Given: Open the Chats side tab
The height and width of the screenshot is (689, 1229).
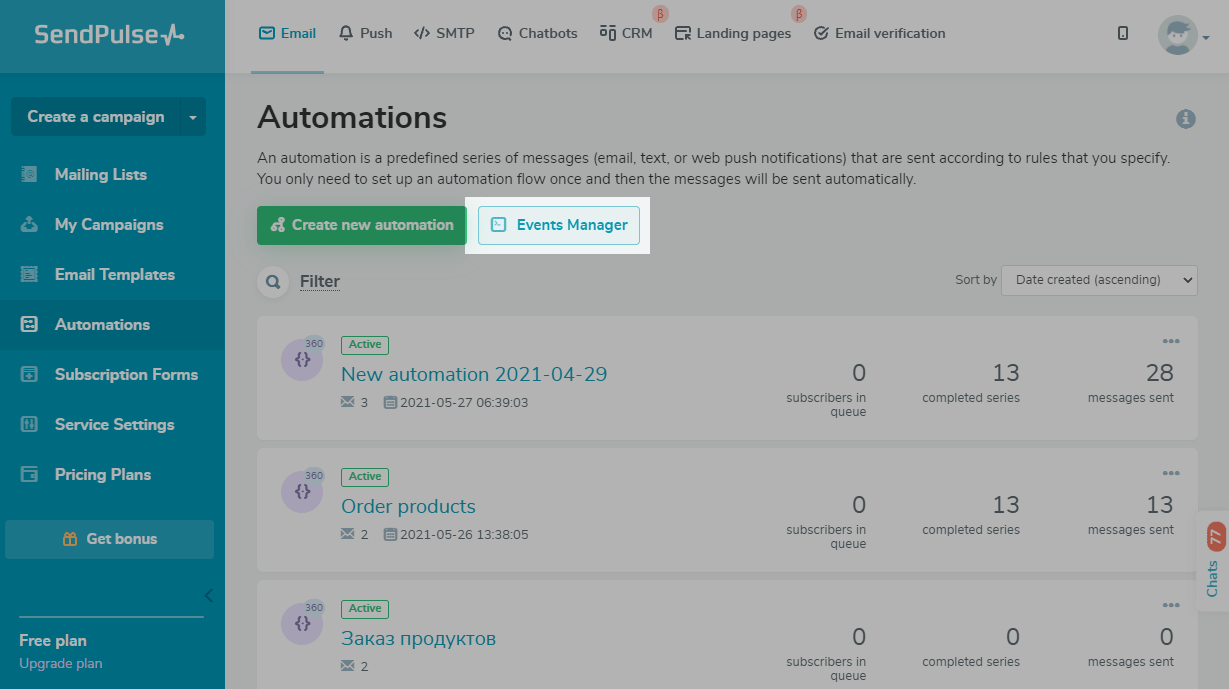Looking at the screenshot, I should [1213, 561].
